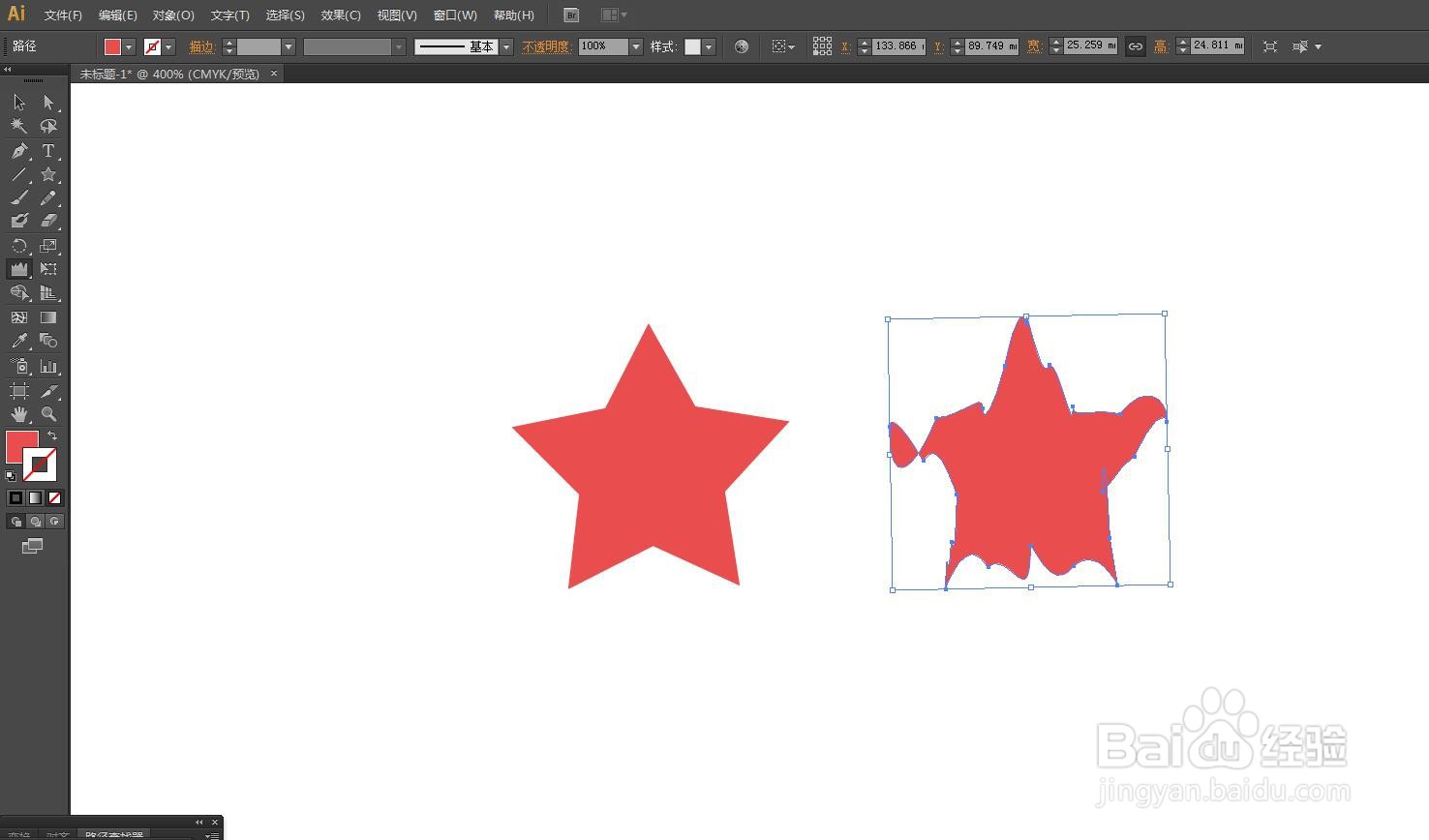Grab the Hand tool

17,414
